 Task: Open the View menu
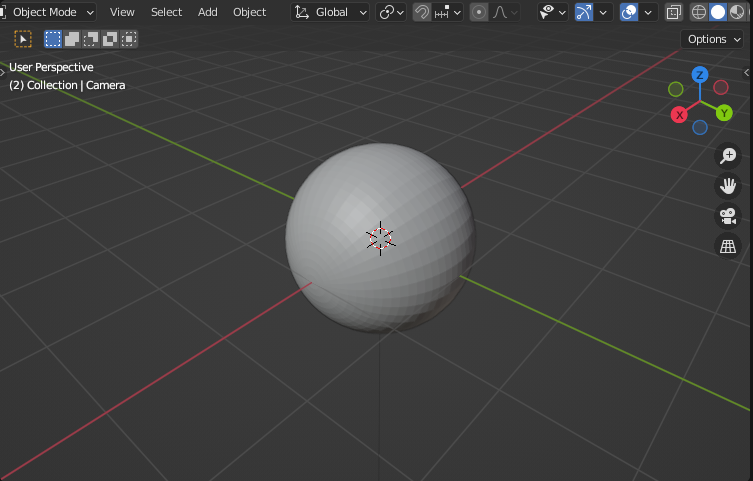coord(122,12)
